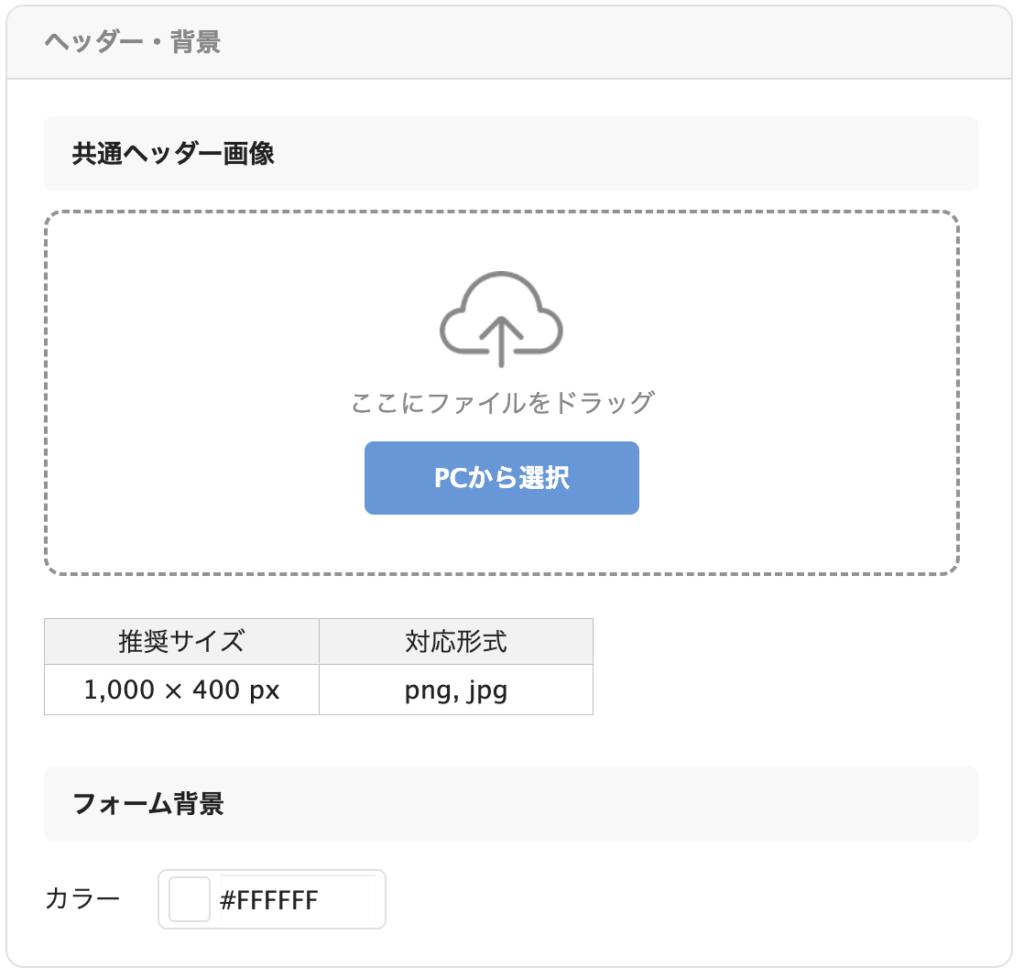Click the 対応形式 table header
The image size is (1024, 978).
(x=456, y=641)
